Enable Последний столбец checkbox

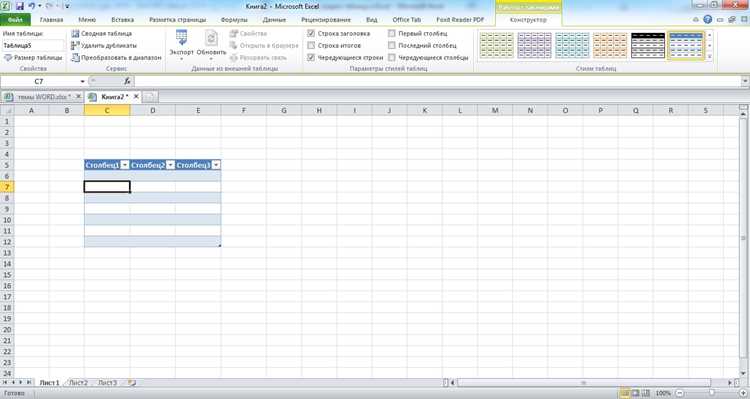click(392, 45)
